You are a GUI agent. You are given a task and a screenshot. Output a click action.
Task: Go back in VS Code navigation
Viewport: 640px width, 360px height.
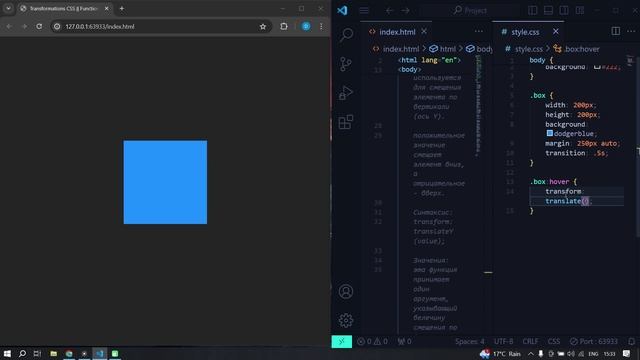click(389, 11)
